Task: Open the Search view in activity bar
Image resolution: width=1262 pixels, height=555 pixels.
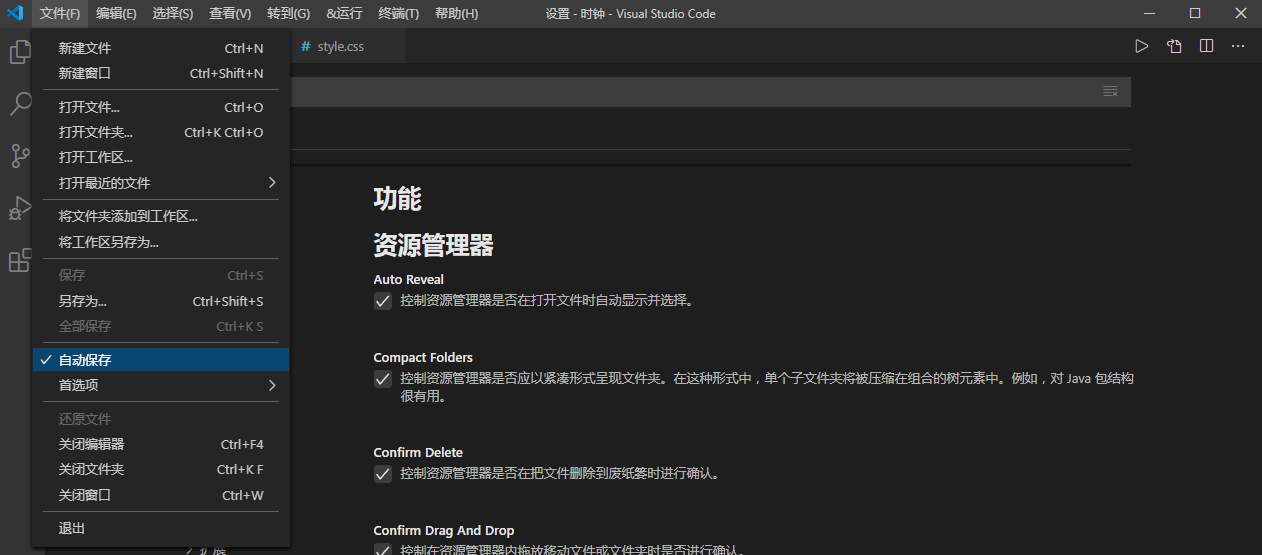Action: point(19,104)
